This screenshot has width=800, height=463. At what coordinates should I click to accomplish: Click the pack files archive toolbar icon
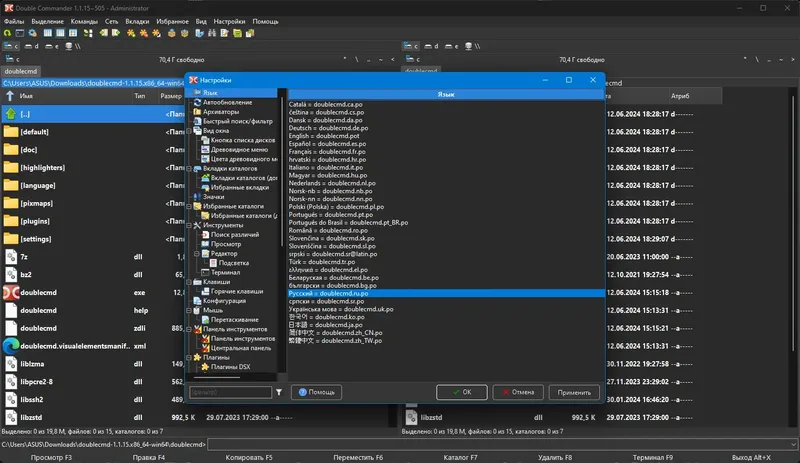point(171,33)
